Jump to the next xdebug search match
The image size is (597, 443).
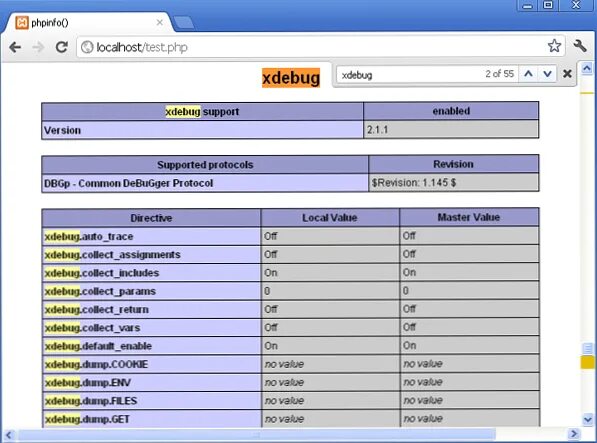coord(548,73)
